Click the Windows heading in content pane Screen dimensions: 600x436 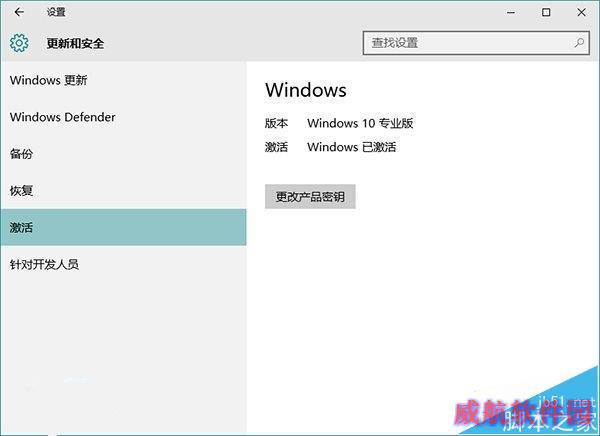tap(306, 90)
